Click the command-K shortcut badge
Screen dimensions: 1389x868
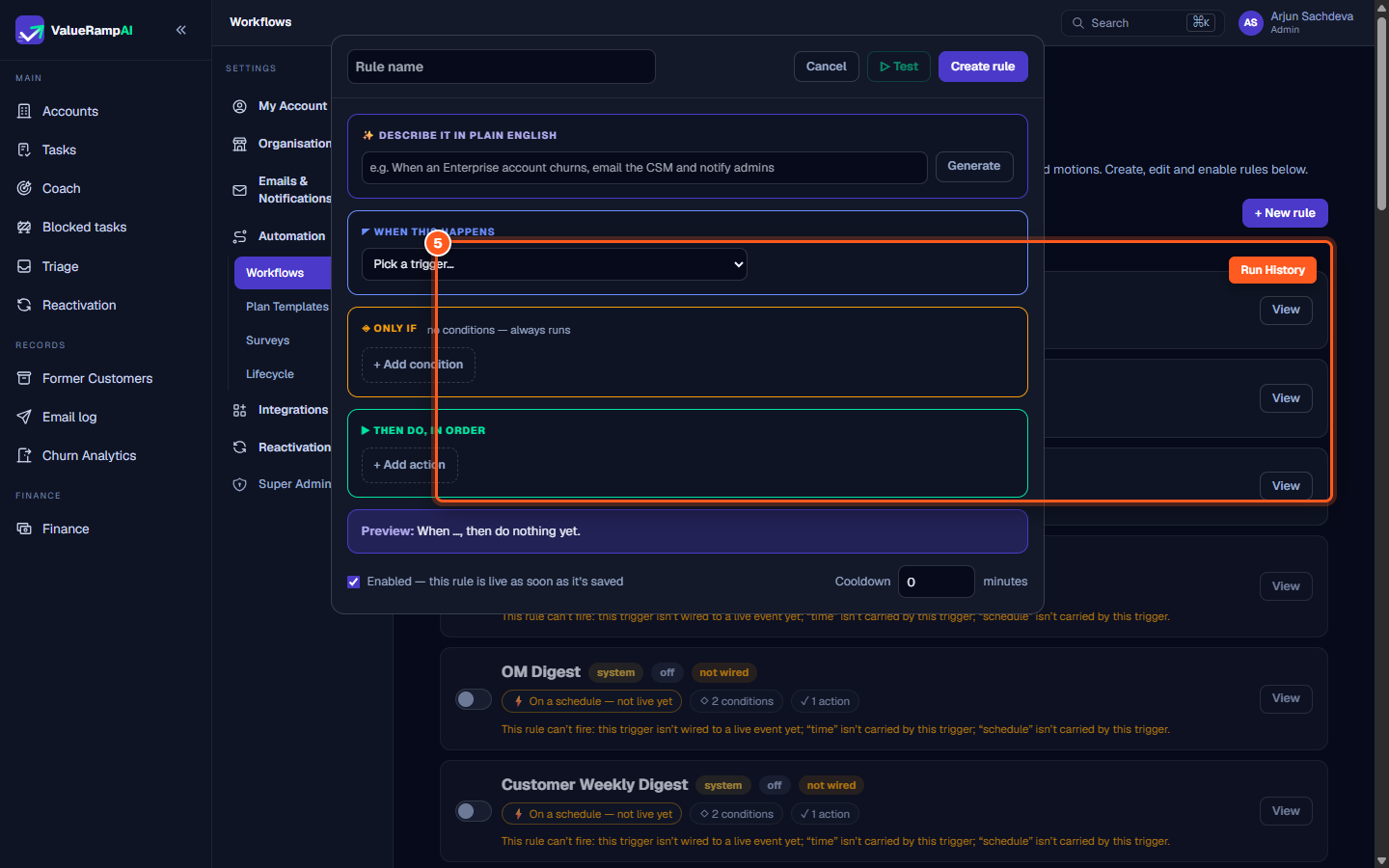[x=1201, y=22]
